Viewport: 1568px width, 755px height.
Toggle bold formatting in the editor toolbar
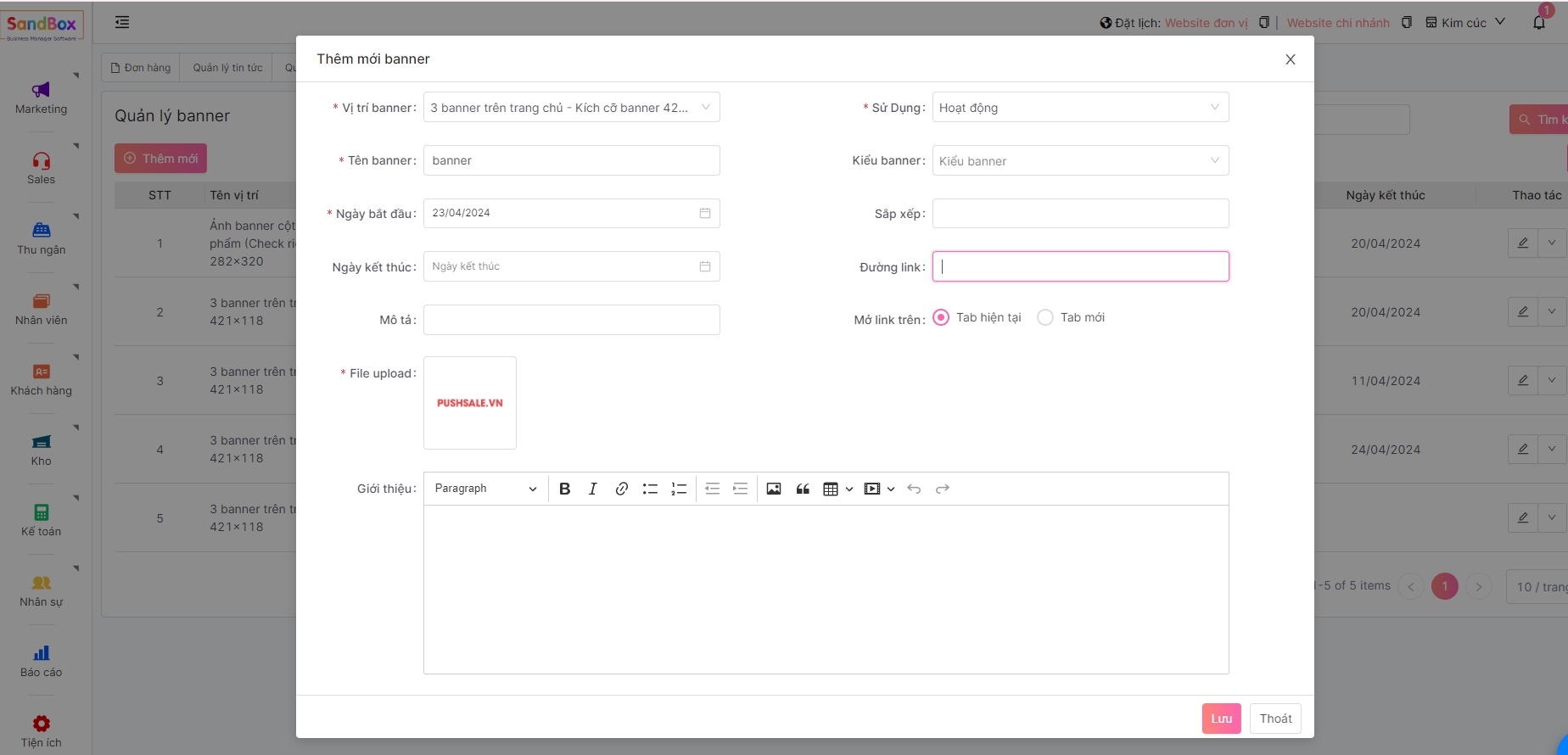pyautogui.click(x=565, y=489)
